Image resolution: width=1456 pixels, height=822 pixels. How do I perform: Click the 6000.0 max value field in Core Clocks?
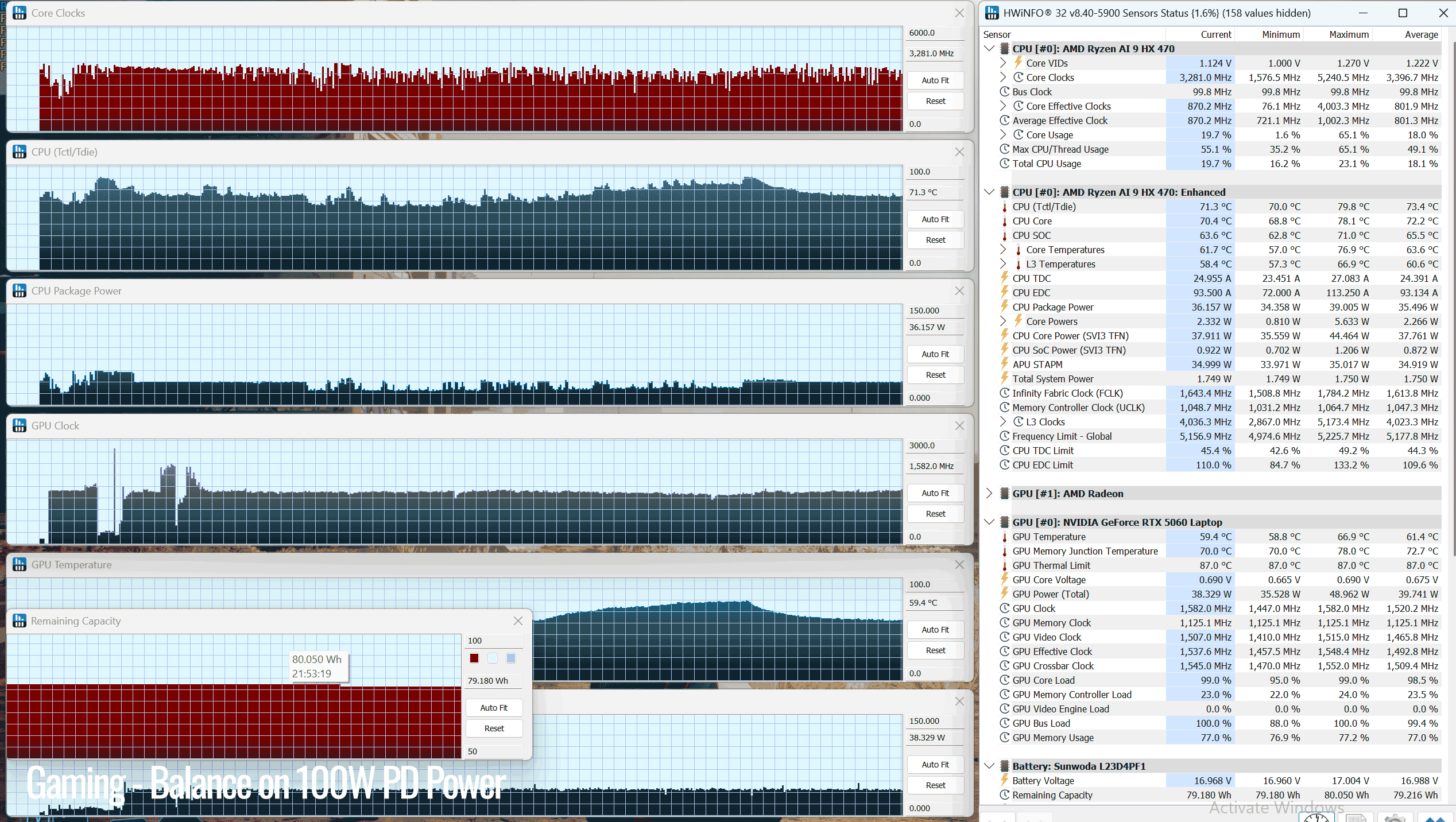[935, 33]
